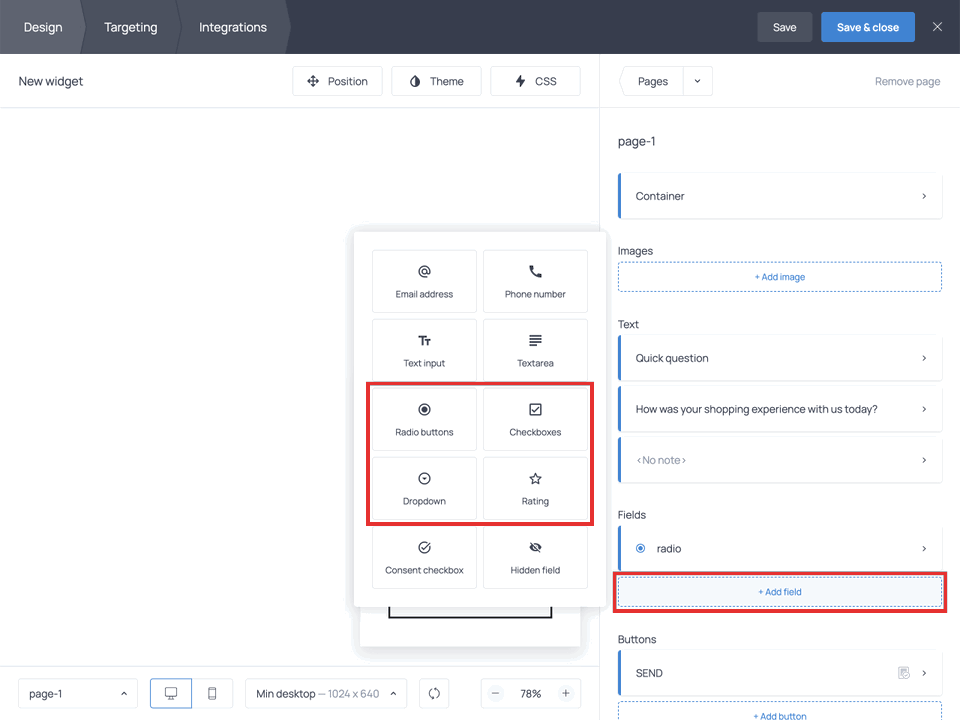Click the Save & close button
The height and width of the screenshot is (720, 960).
point(867,27)
